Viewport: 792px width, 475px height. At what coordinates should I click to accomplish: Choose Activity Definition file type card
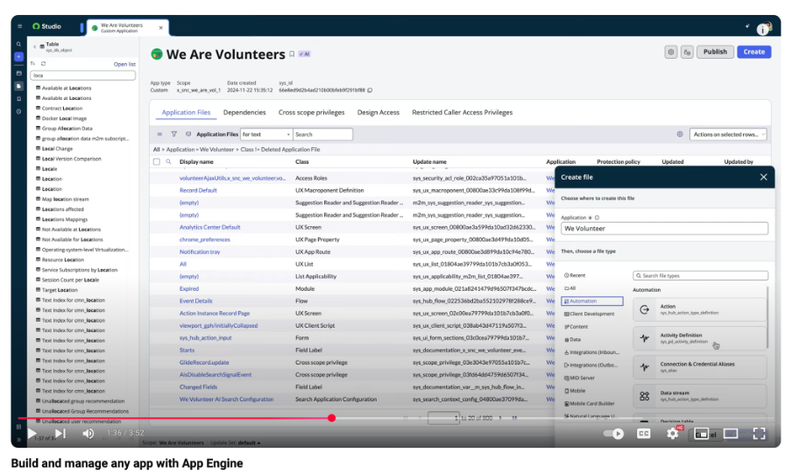700,338
